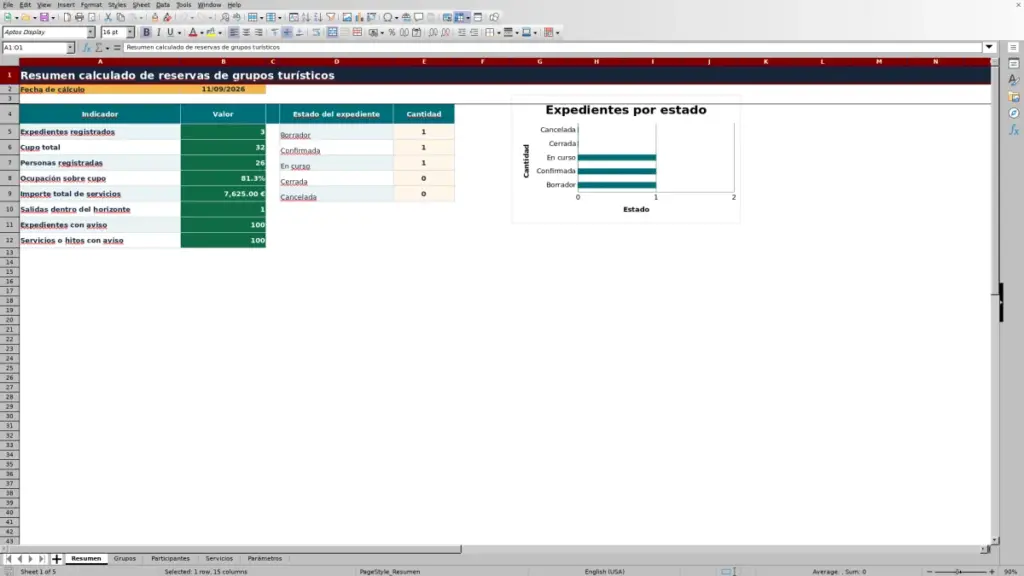The image size is (1024, 576).
Task: Open the Format menu
Action: (91, 5)
